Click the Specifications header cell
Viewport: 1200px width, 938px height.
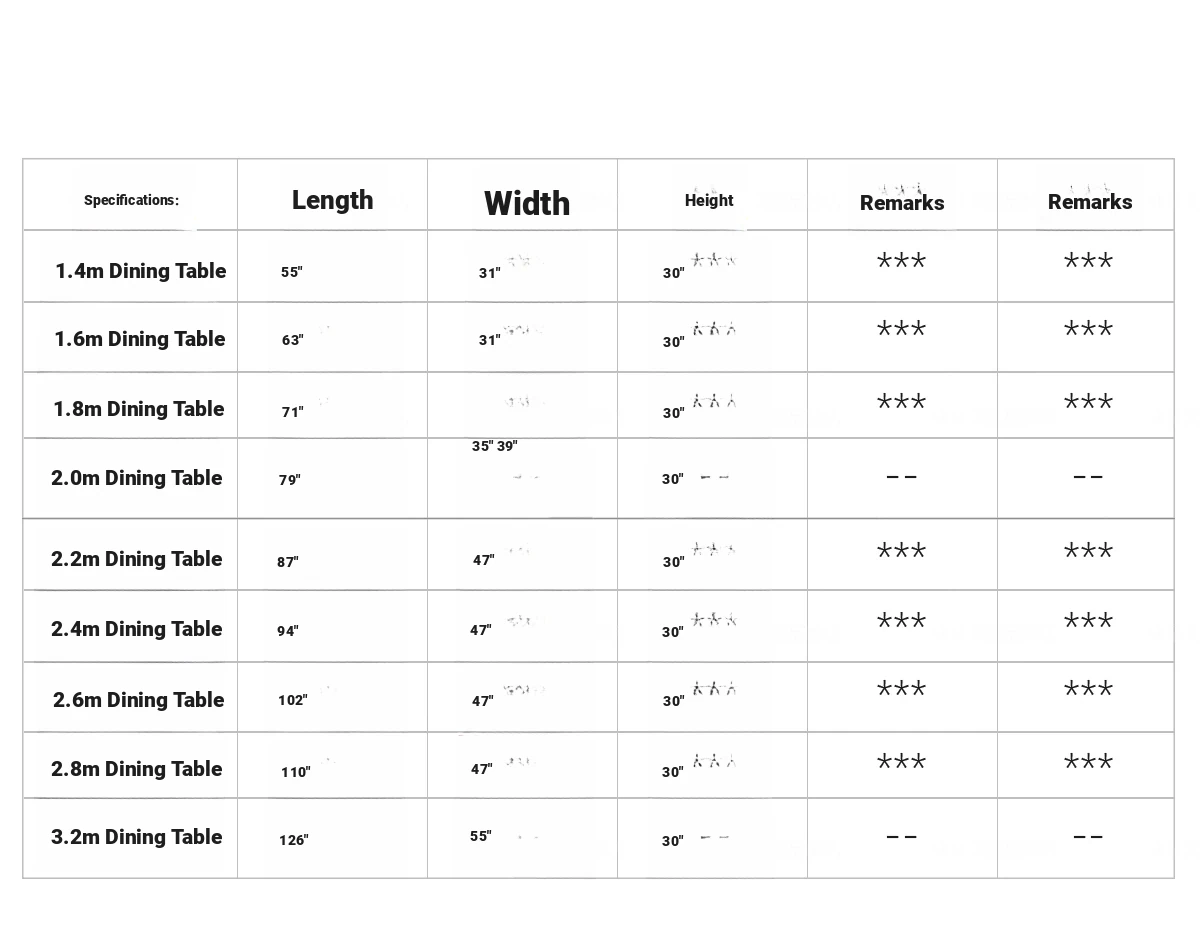[131, 200]
